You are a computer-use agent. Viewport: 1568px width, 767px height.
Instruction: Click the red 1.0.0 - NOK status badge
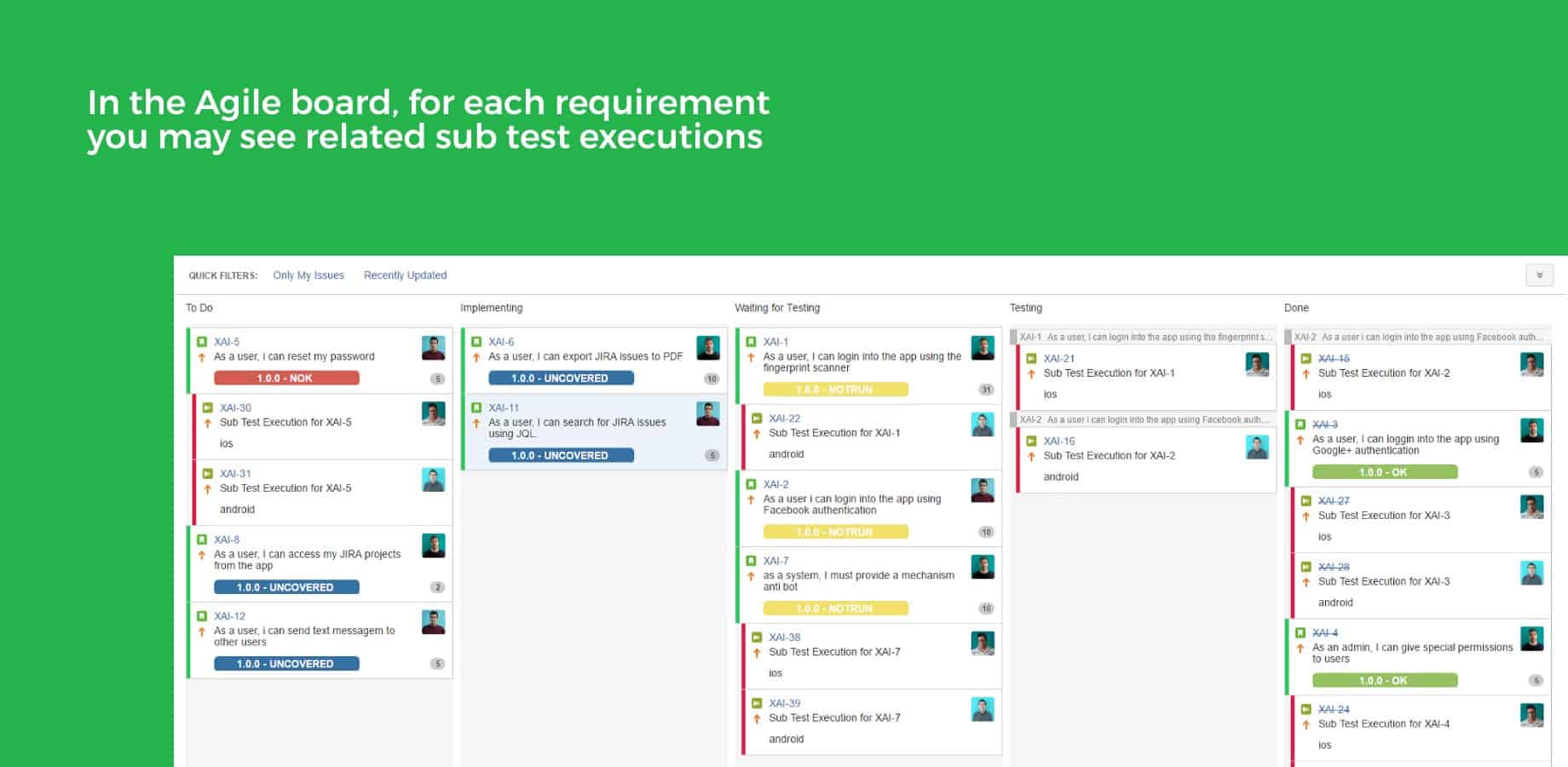(288, 378)
